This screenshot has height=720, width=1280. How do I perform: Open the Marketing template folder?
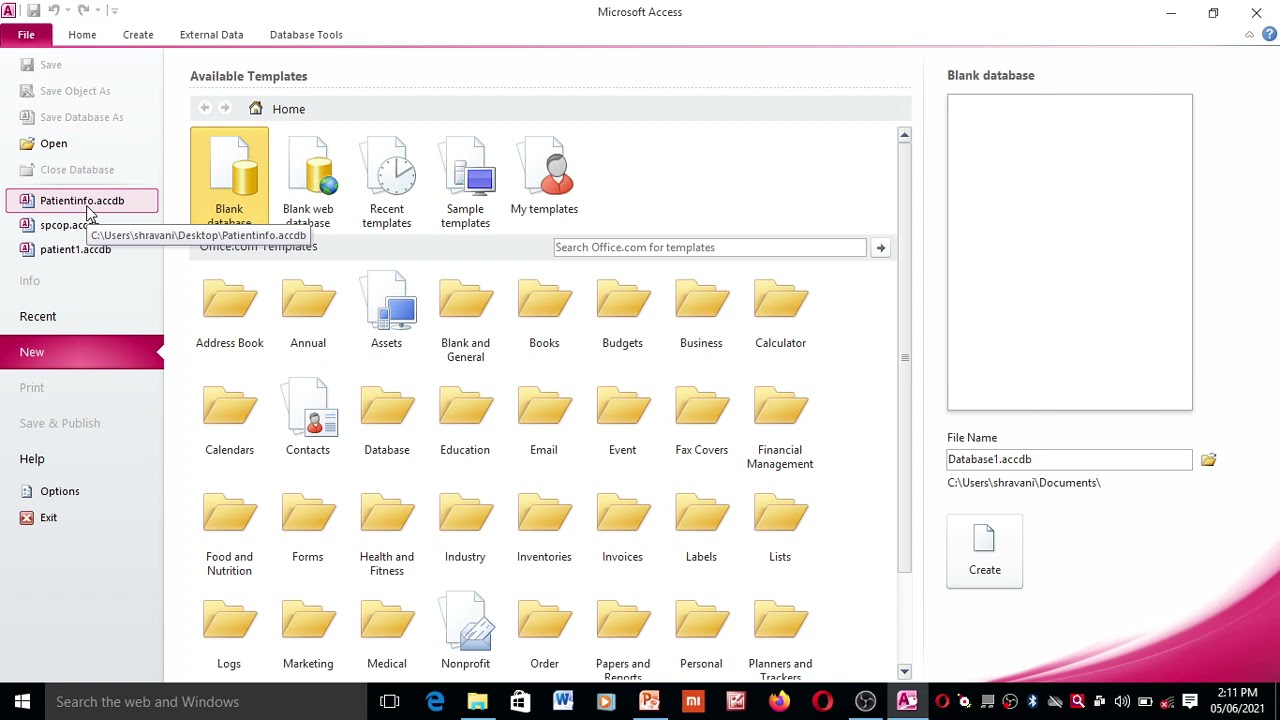308,634
